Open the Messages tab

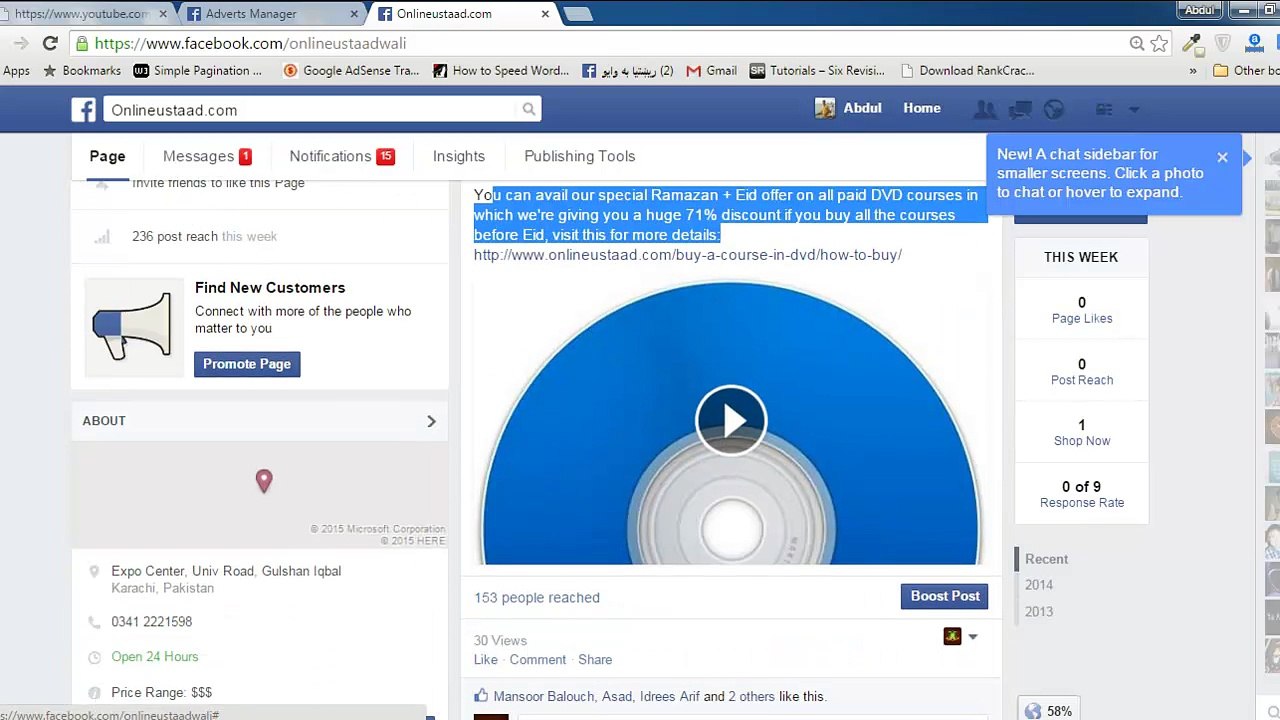pos(207,156)
